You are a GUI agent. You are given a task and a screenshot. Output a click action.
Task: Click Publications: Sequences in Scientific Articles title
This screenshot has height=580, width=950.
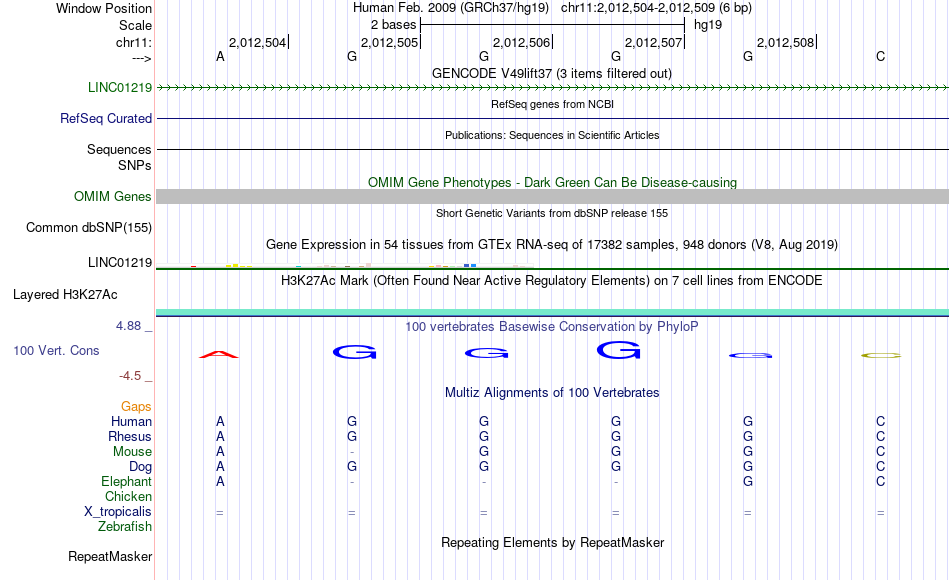[x=552, y=135]
